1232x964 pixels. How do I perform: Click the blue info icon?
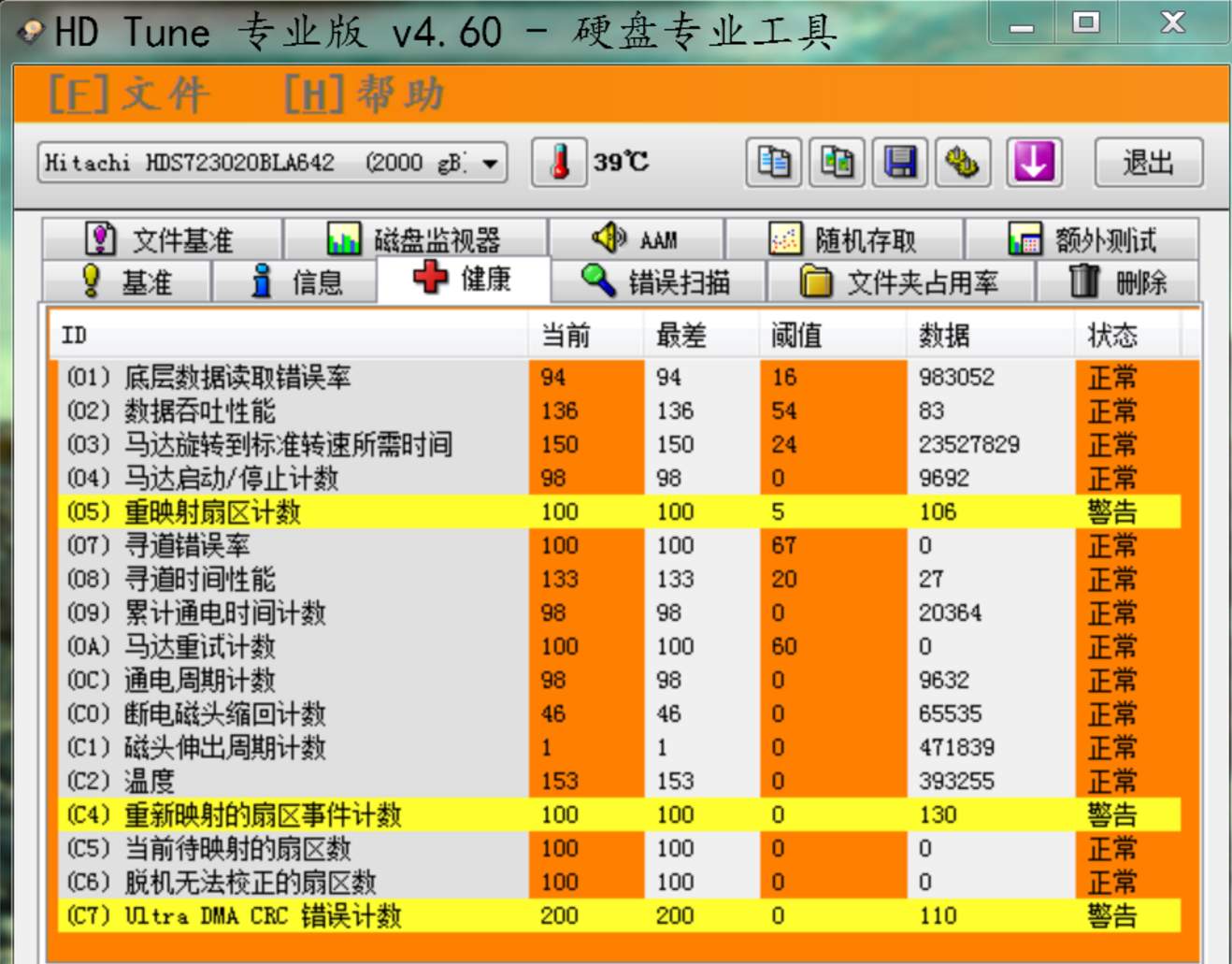pos(262,280)
